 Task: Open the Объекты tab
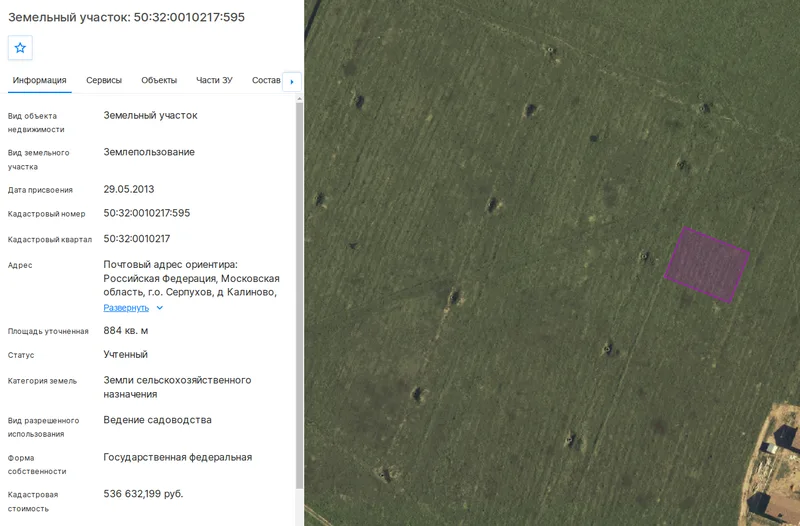pyautogui.click(x=159, y=80)
